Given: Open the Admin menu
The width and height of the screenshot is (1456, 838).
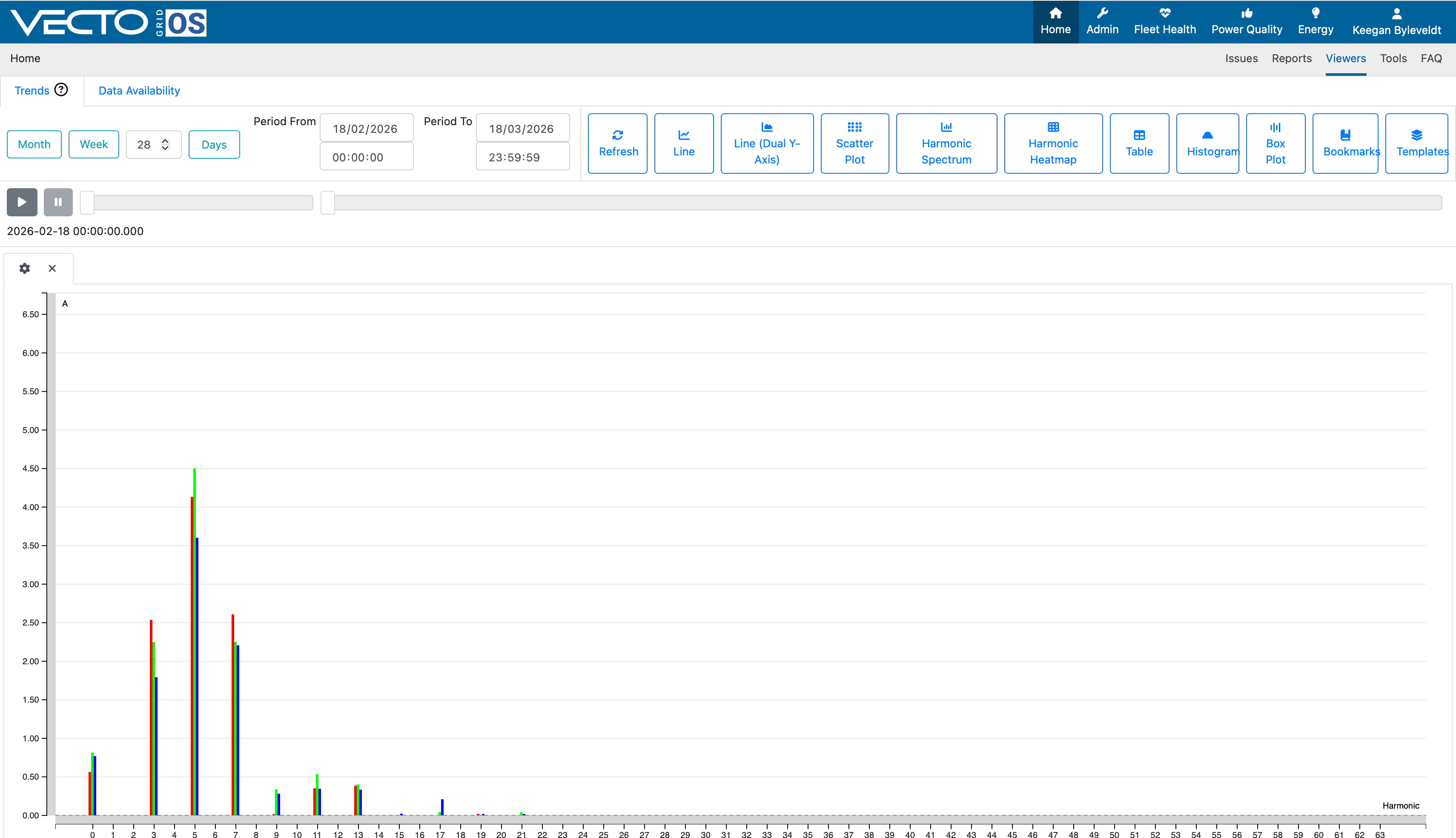Looking at the screenshot, I should (1102, 22).
